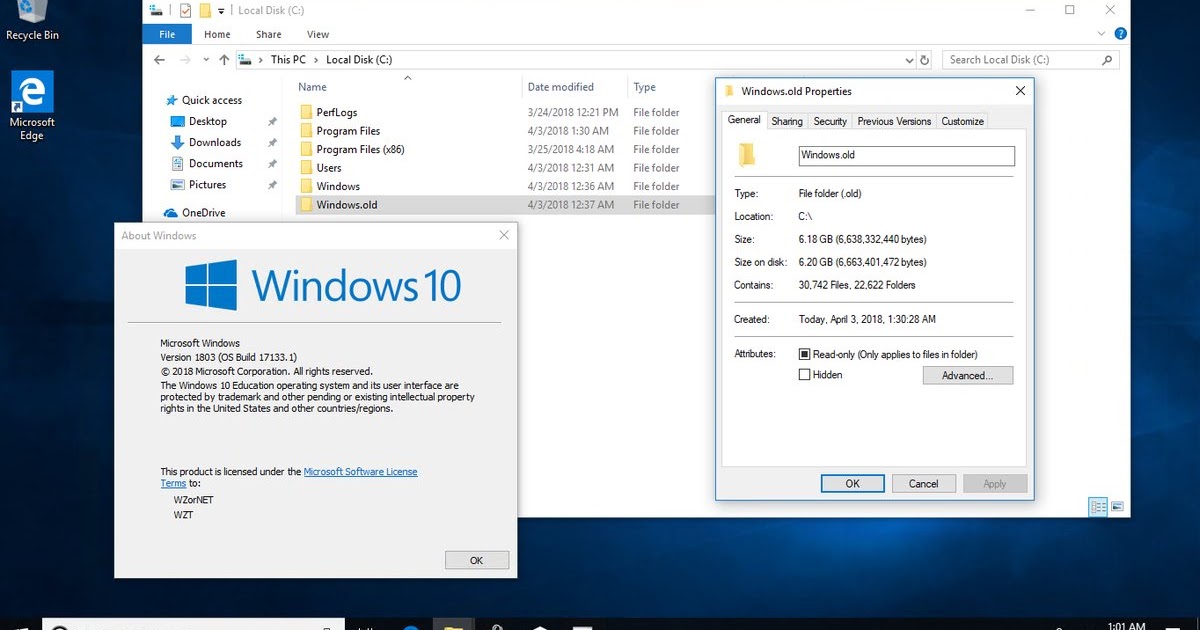Click the chevron after This PC breadcrumb
Image resolution: width=1200 pixels, height=630 pixels.
tap(316, 60)
